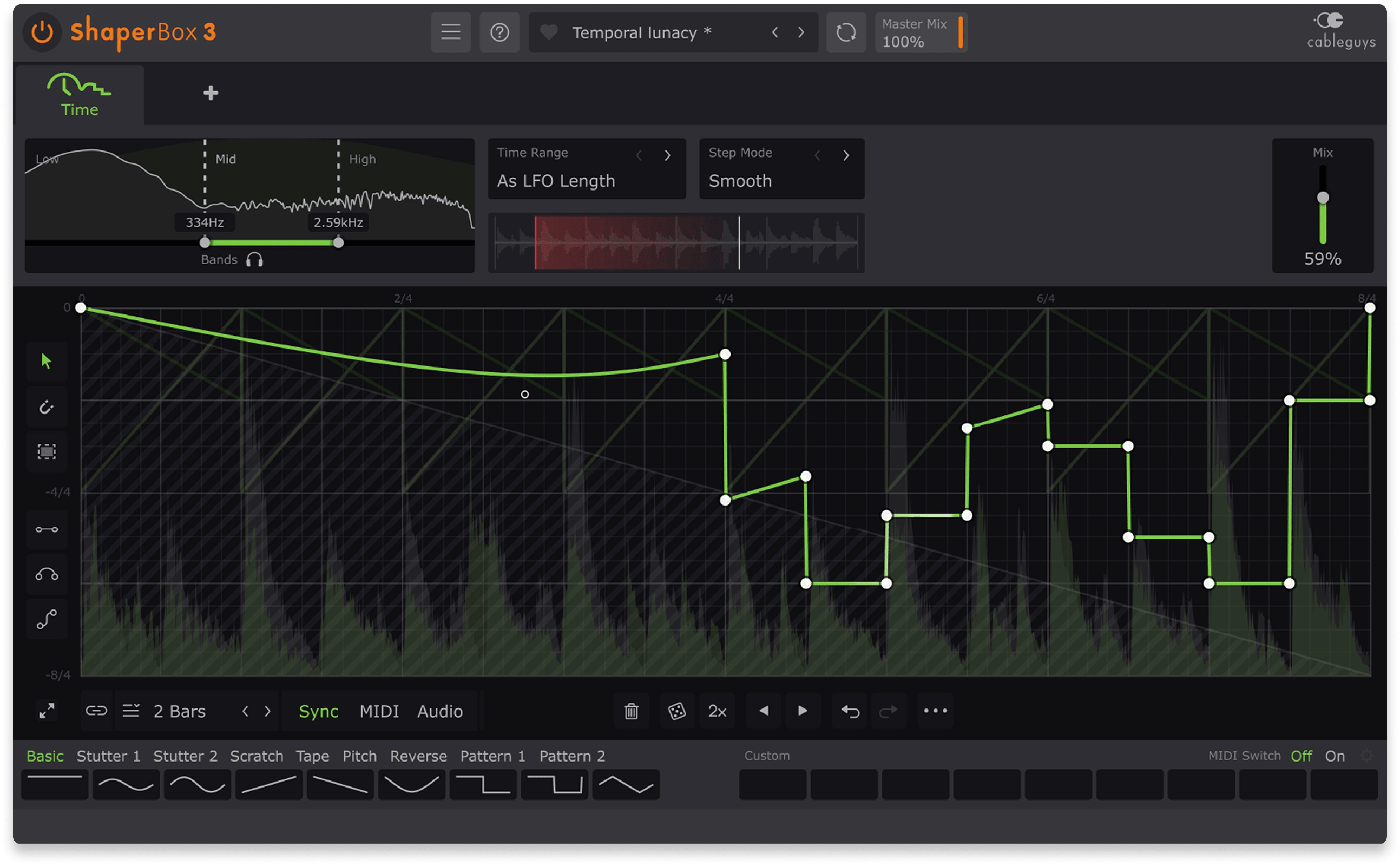This screenshot has height=866, width=1400.
Task: Favorite the preset with heart icon
Action: (x=549, y=32)
